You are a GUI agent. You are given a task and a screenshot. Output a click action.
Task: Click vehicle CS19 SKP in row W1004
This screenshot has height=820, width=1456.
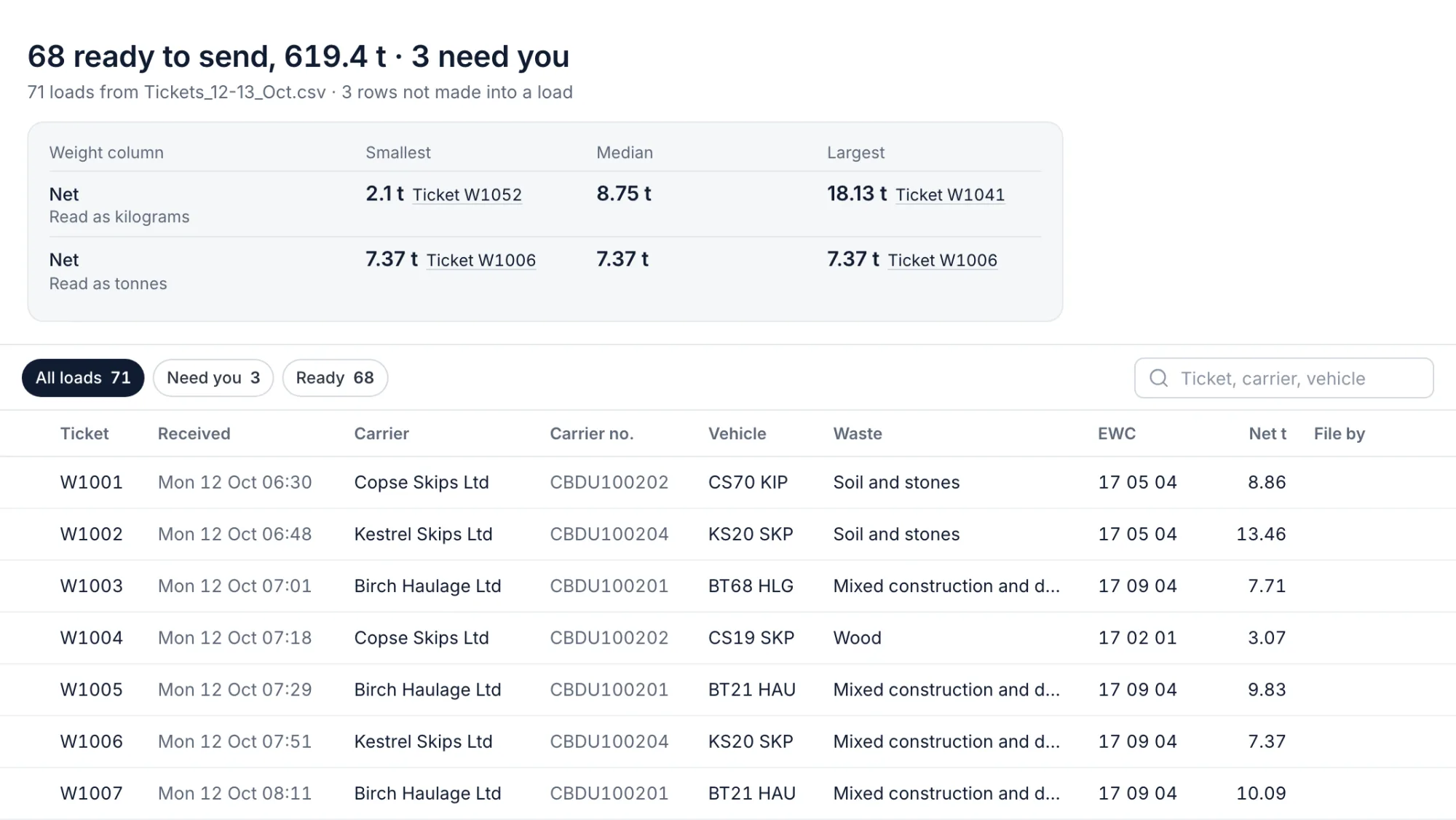(751, 637)
